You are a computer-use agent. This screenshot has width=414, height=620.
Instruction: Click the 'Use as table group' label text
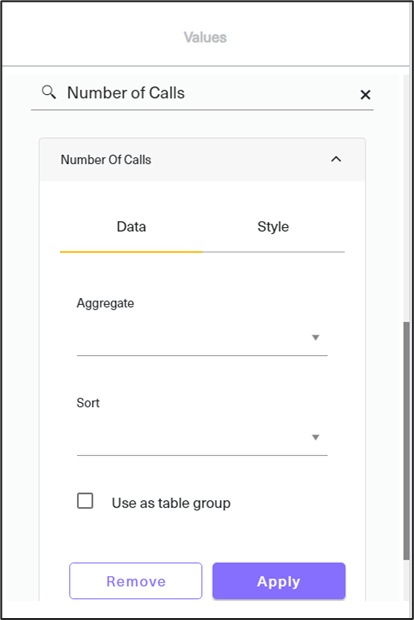click(x=171, y=503)
